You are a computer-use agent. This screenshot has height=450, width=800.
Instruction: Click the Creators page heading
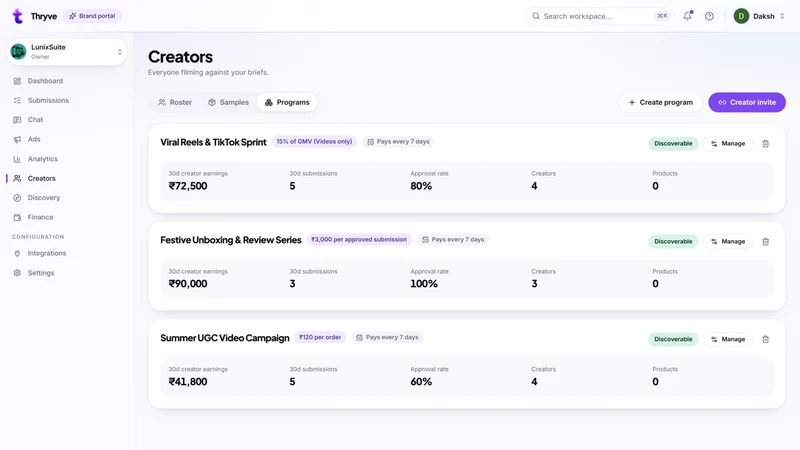pos(180,57)
